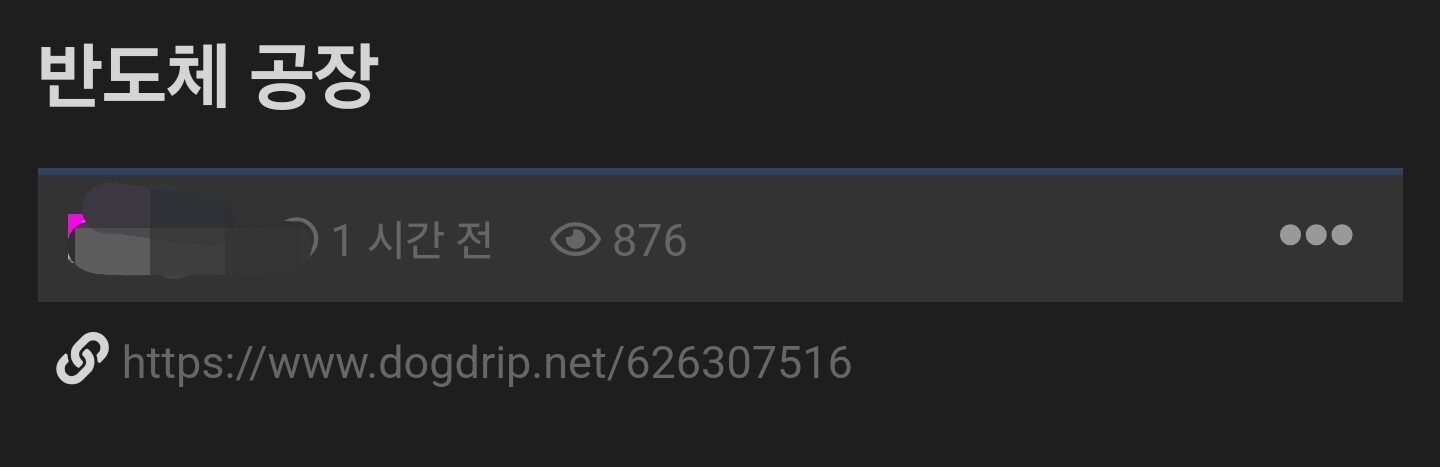This screenshot has width=1440, height=467.
Task: Click the blue divider line above info bar
Action: (720, 171)
